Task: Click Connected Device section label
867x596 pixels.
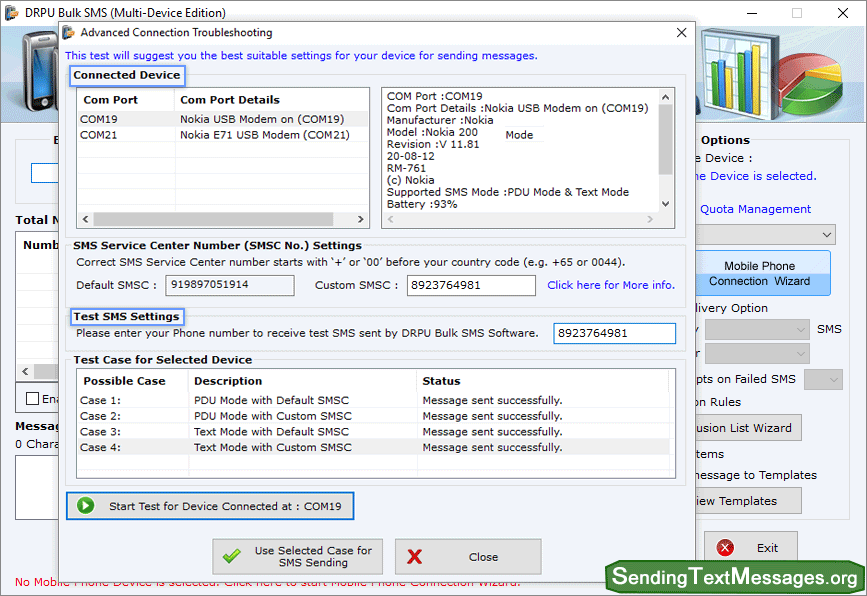Action: coord(127,75)
